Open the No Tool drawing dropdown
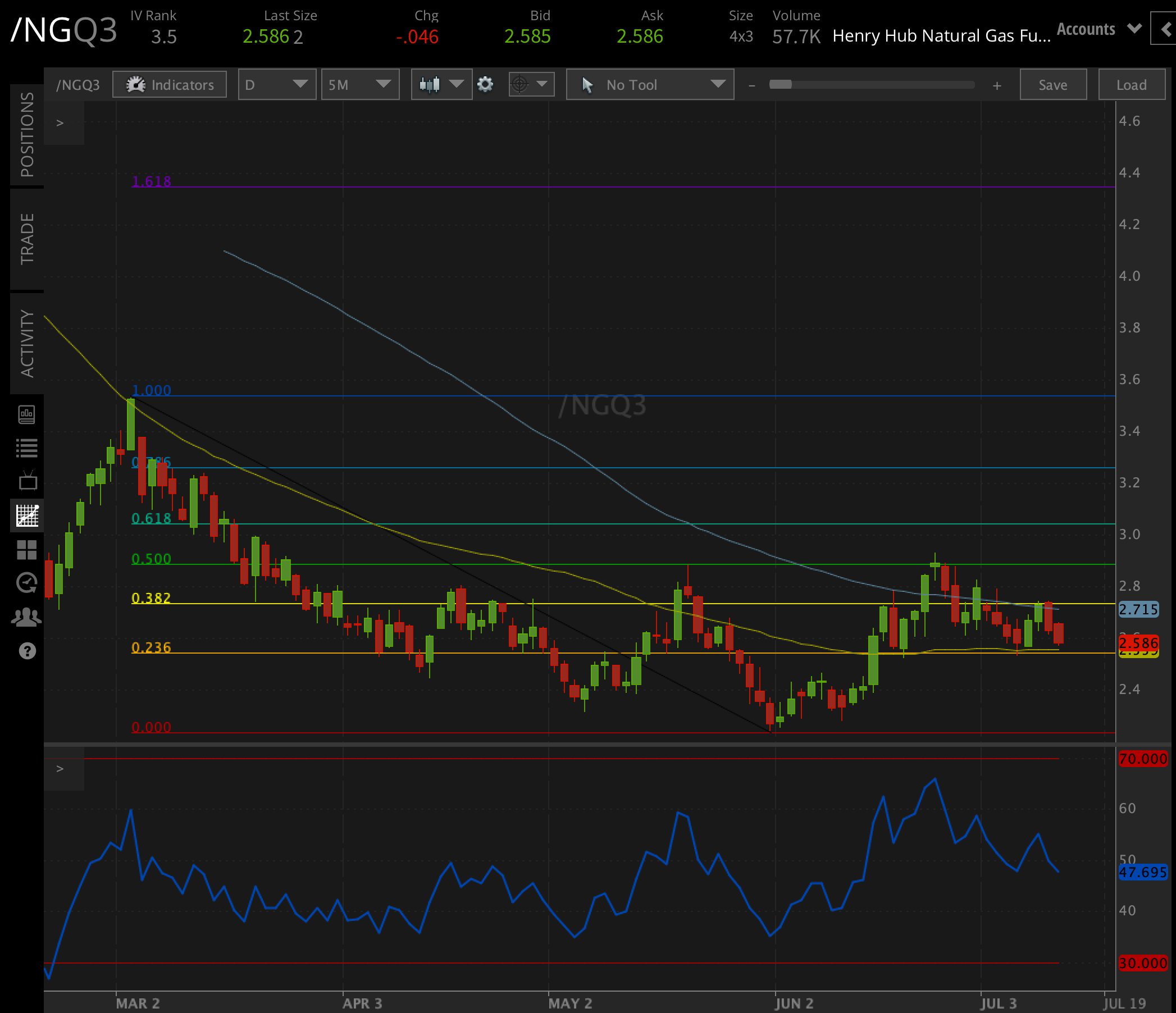This screenshot has height=1013, width=1176. tap(649, 84)
